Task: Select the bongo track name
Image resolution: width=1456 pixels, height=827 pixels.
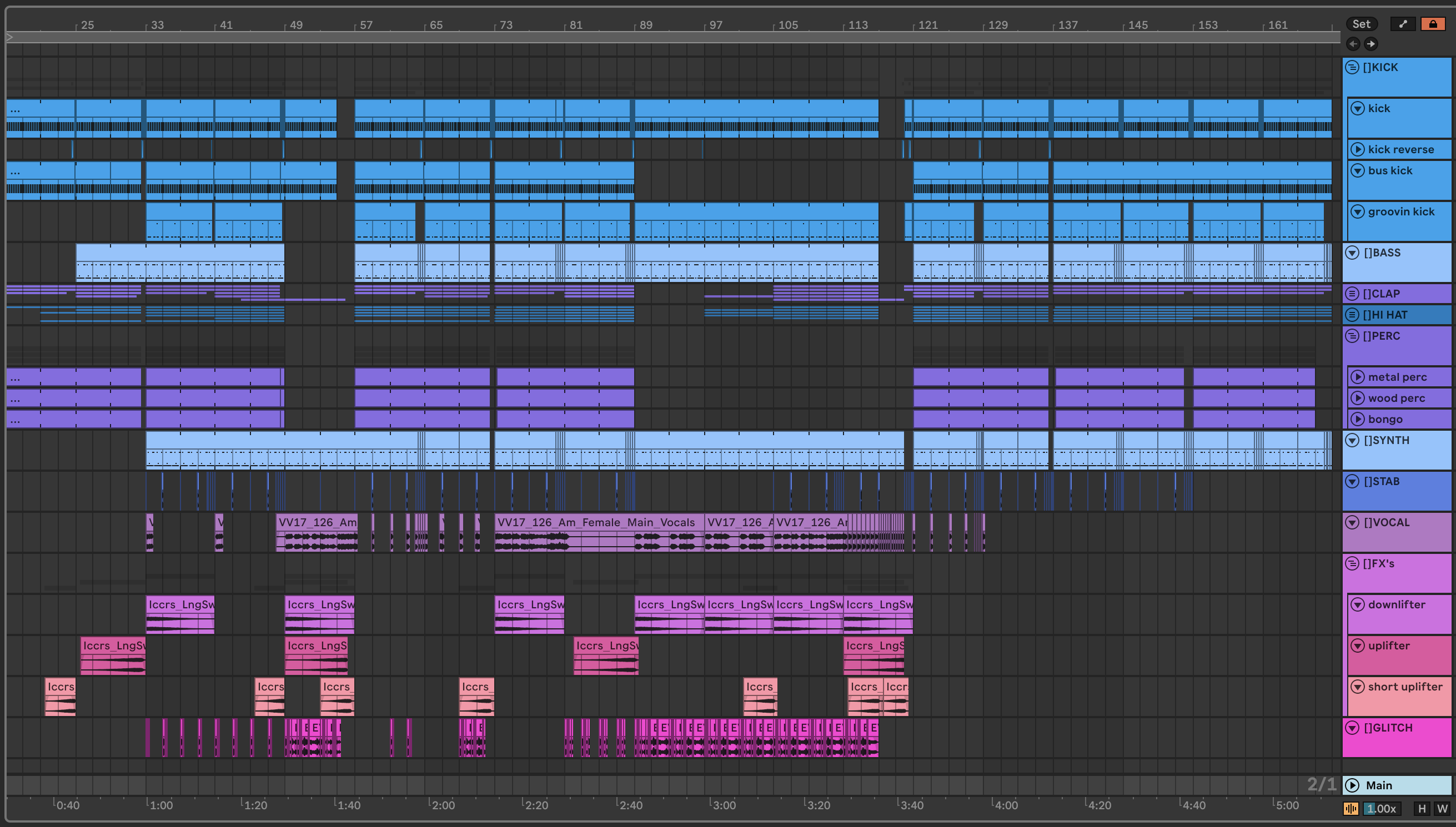Action: pyautogui.click(x=1385, y=419)
